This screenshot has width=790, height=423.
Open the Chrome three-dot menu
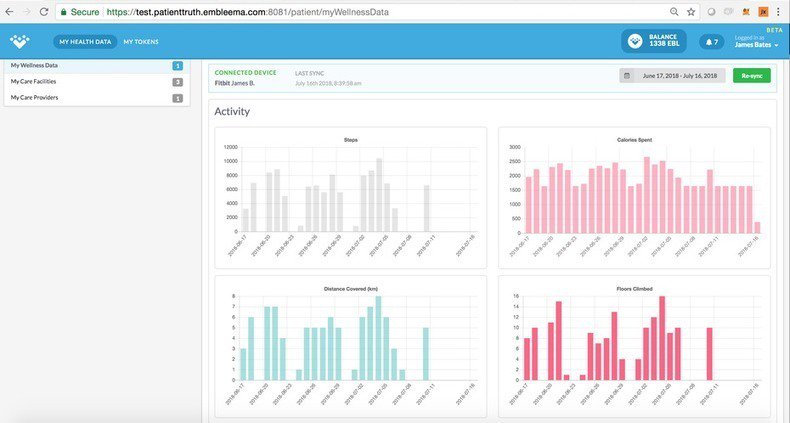(x=778, y=12)
